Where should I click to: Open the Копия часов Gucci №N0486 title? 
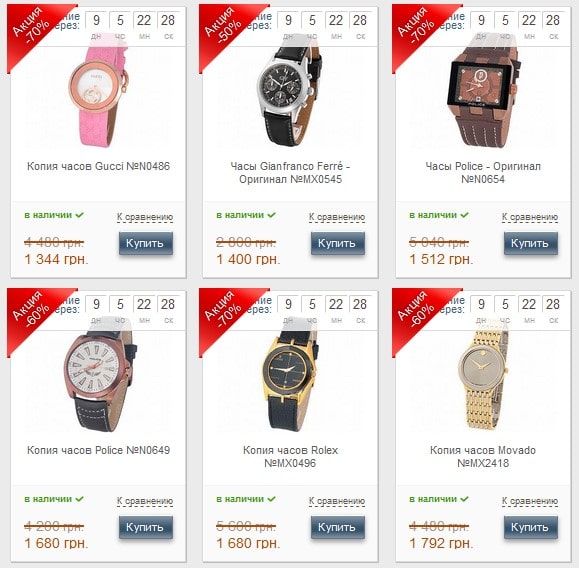[x=99, y=166]
